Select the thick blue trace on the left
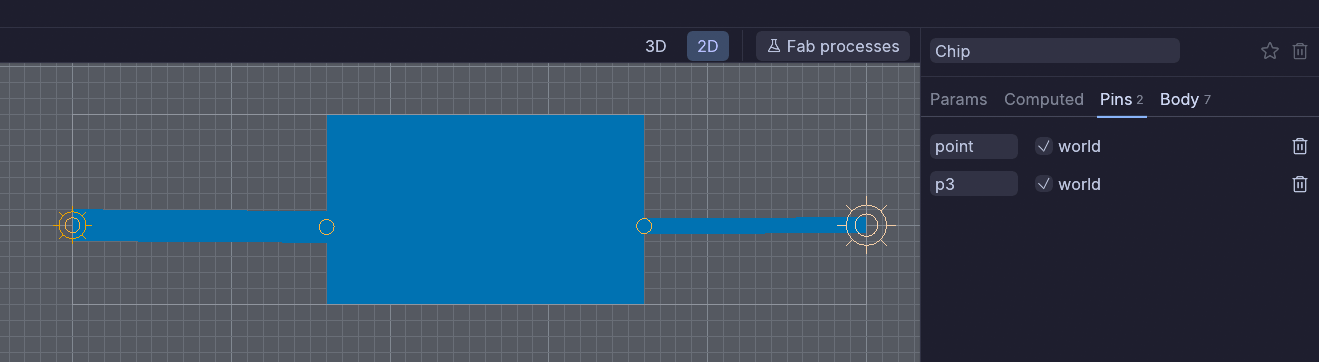This screenshot has height=362, width=1319. coord(200,226)
